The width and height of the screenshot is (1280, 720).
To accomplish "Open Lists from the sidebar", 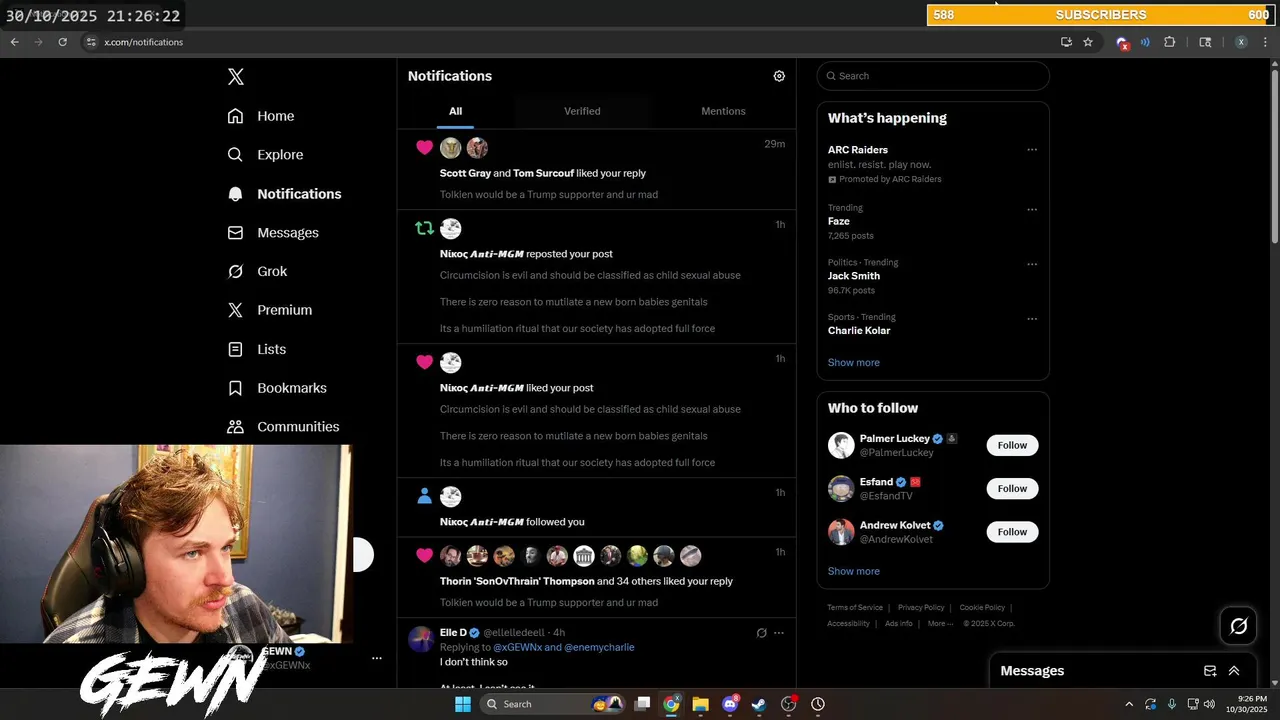I will (x=257, y=349).
